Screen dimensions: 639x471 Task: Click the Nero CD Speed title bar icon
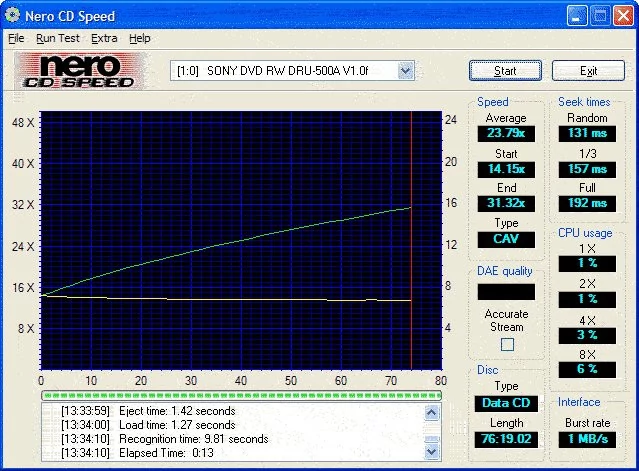click(12, 15)
